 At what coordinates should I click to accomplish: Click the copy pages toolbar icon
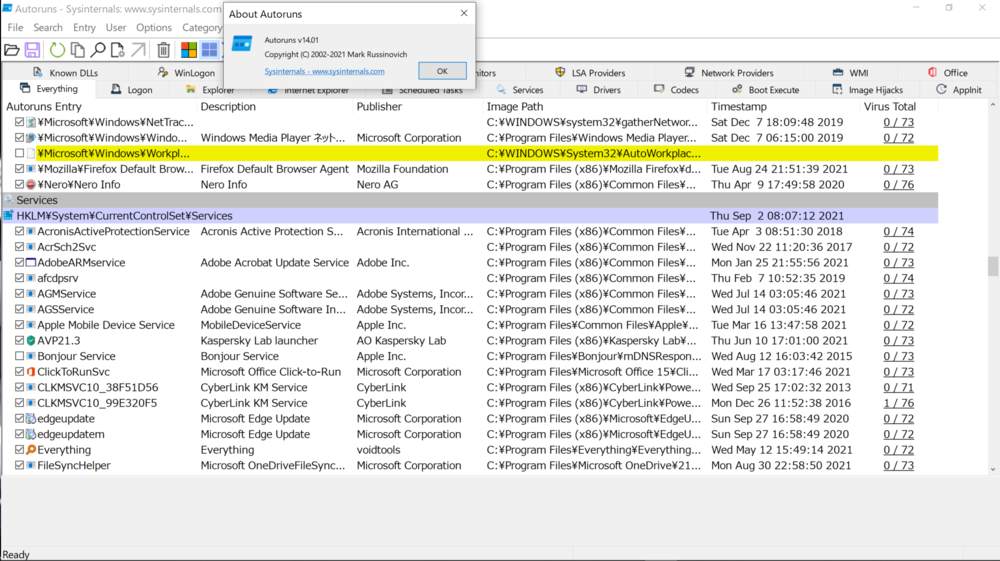(x=78, y=50)
